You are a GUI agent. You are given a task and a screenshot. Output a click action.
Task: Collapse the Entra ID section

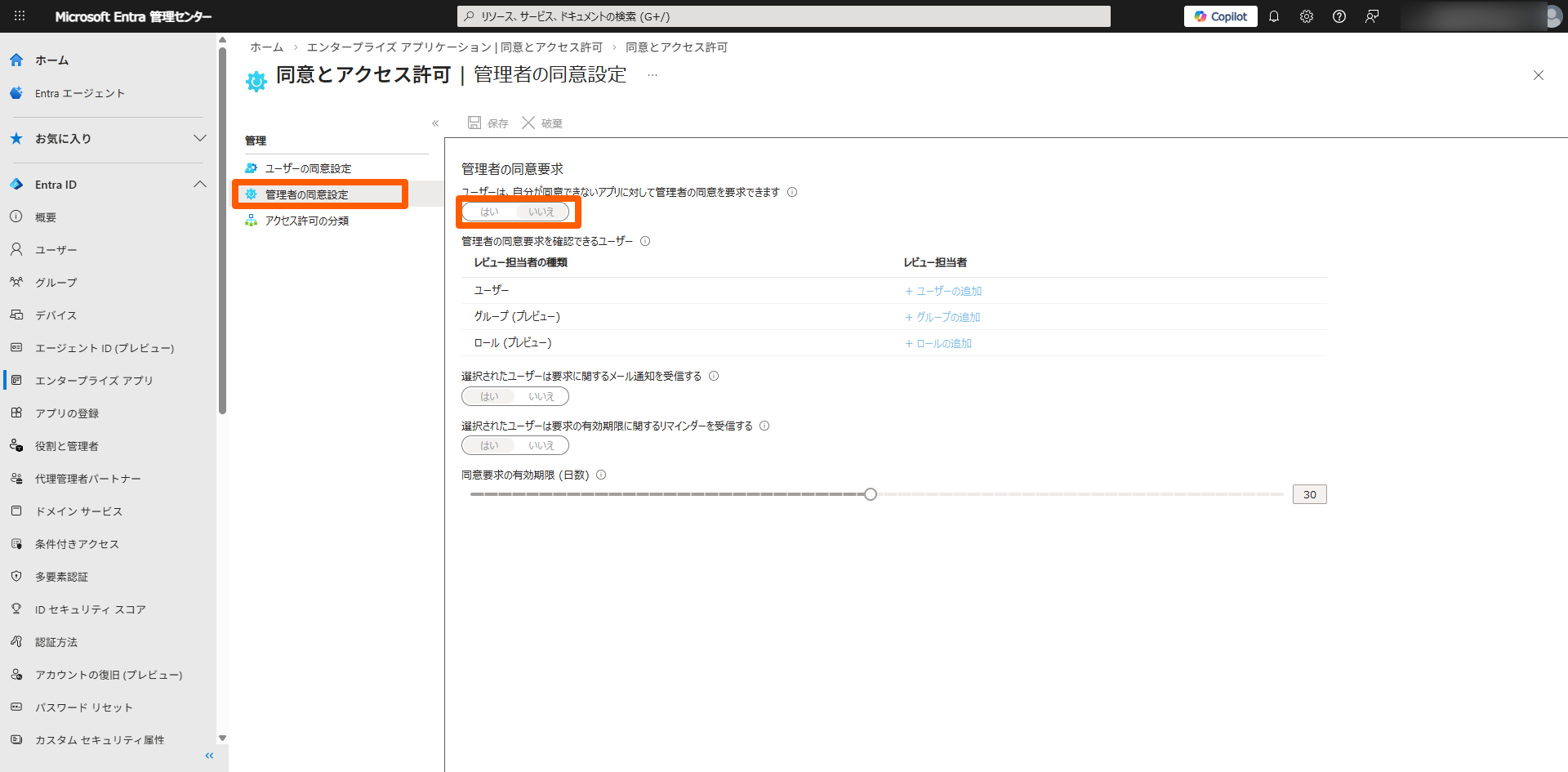click(x=199, y=185)
